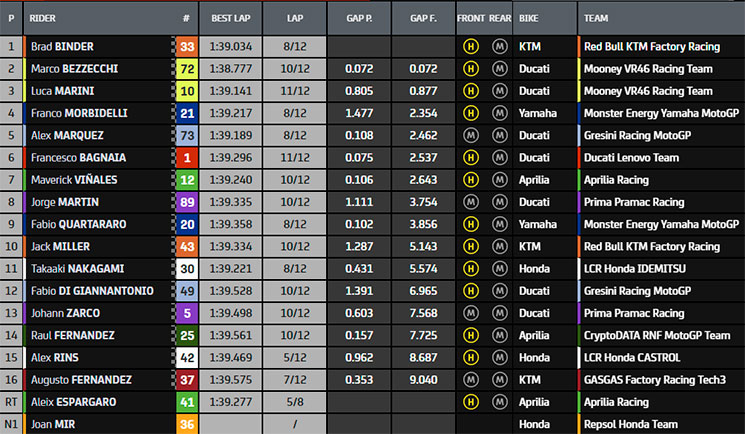The width and height of the screenshot is (745, 434).
Task: Sort by the GAP P. column header
Action: (359, 18)
